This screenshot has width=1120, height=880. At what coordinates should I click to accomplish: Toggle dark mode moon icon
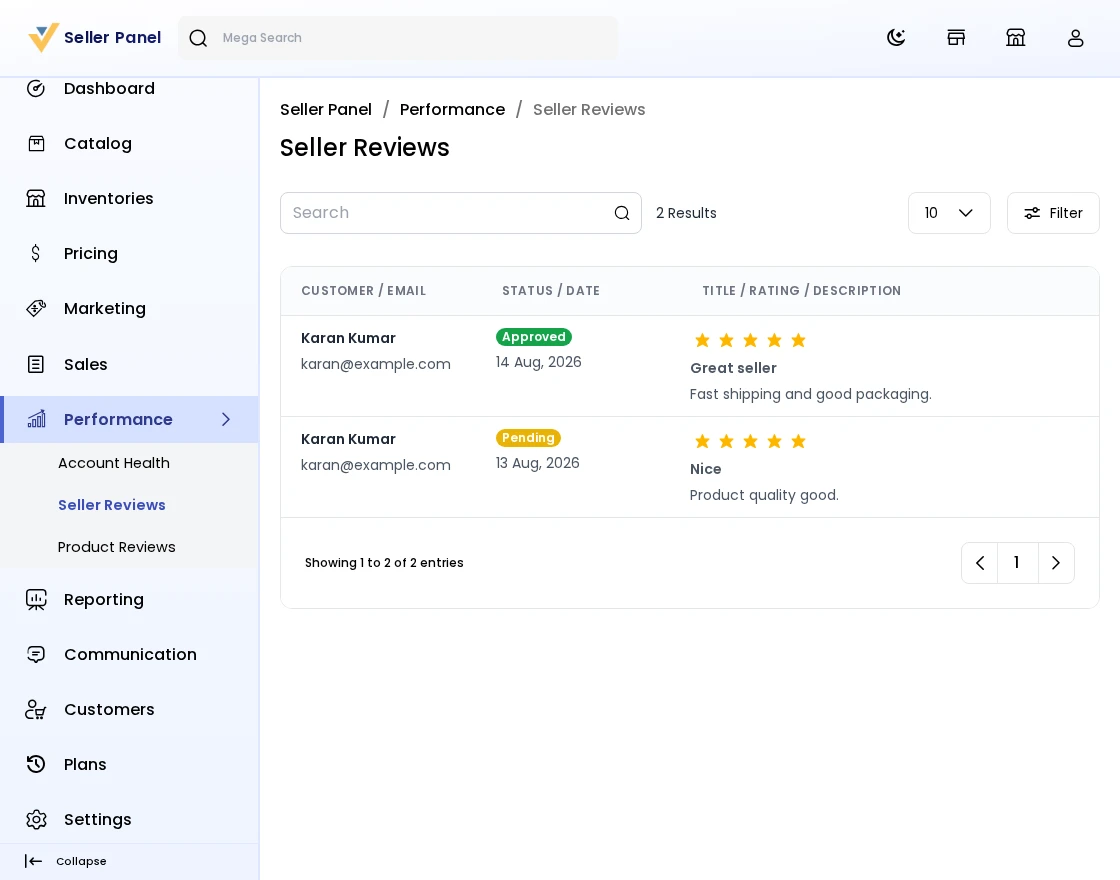point(896,38)
